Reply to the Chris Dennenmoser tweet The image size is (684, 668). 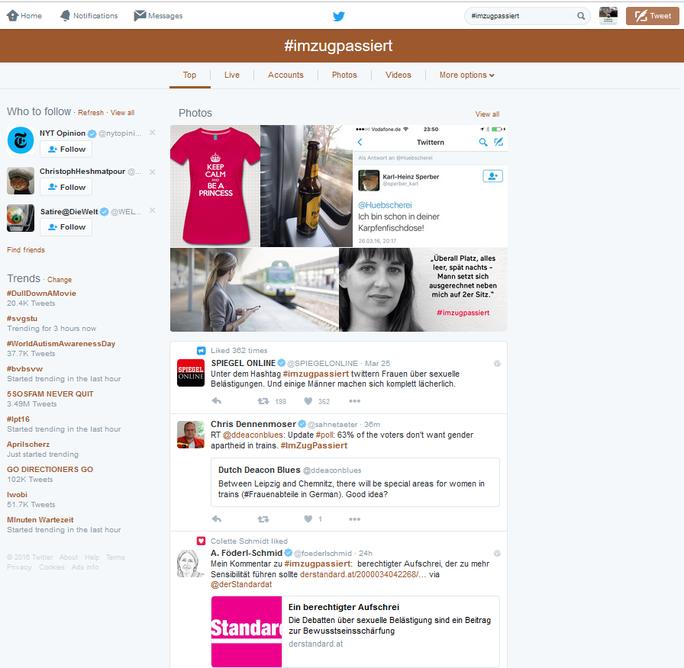pos(217,519)
